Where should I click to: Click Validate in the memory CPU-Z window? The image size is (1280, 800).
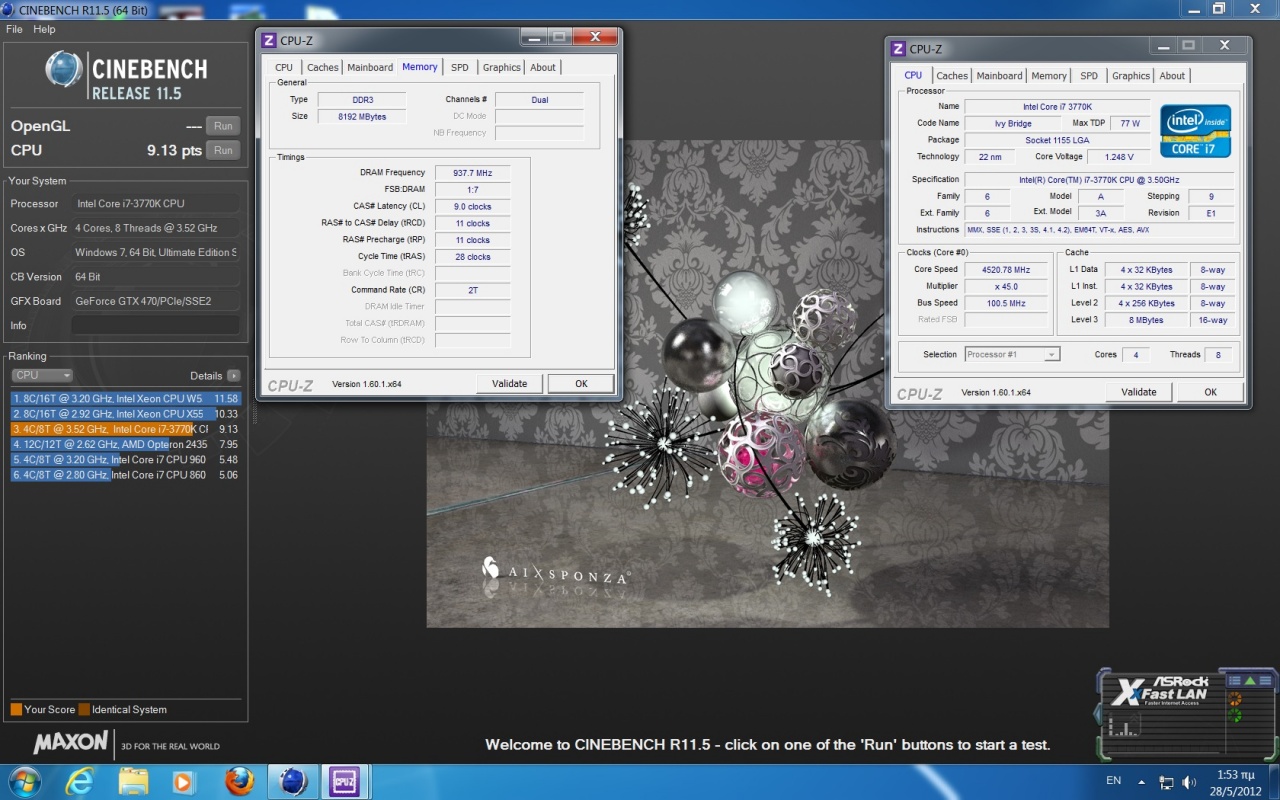tap(510, 383)
